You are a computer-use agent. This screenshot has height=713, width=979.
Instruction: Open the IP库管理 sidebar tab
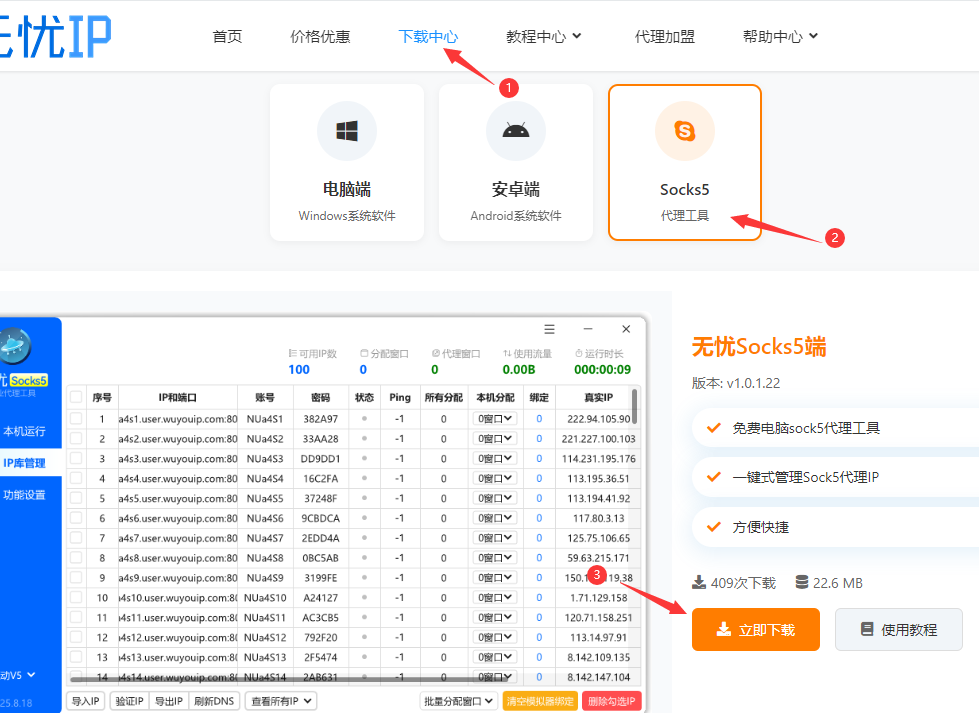coord(27,462)
